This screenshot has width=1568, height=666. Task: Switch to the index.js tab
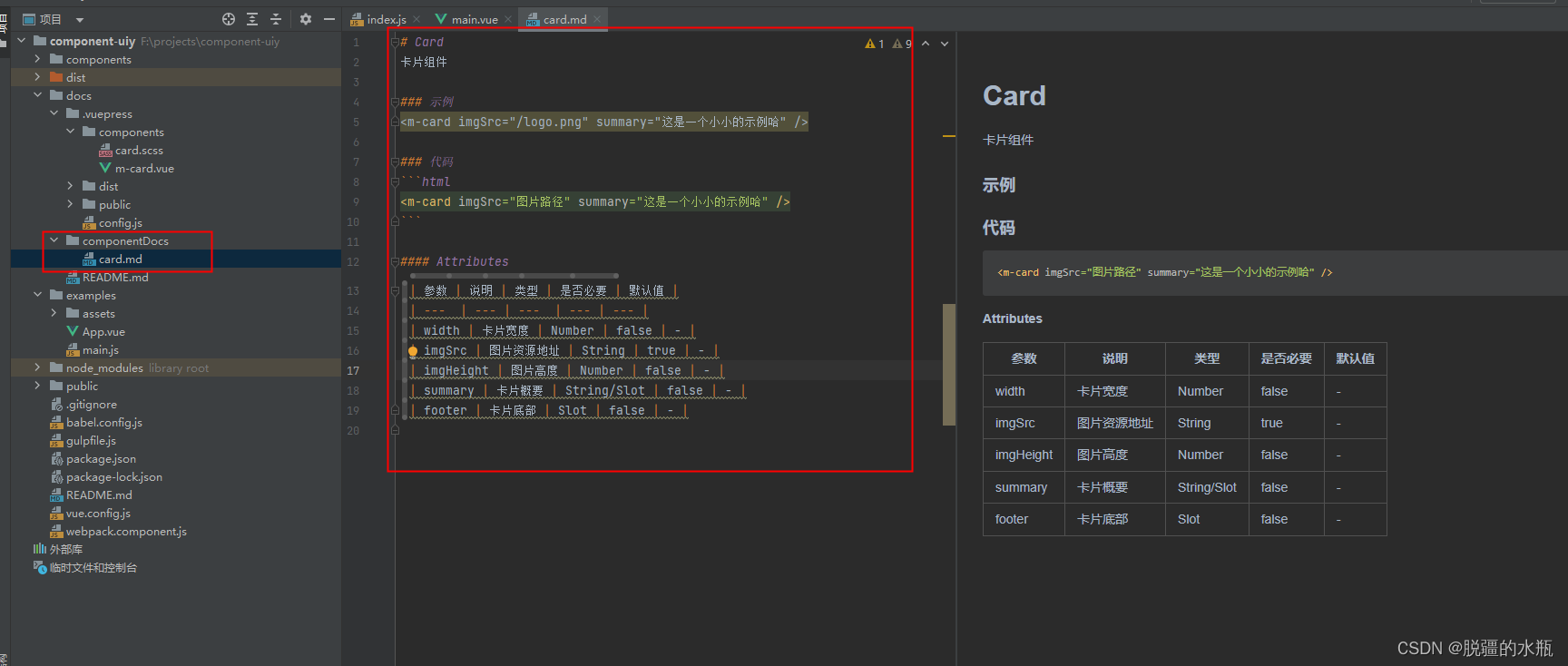tap(387, 19)
